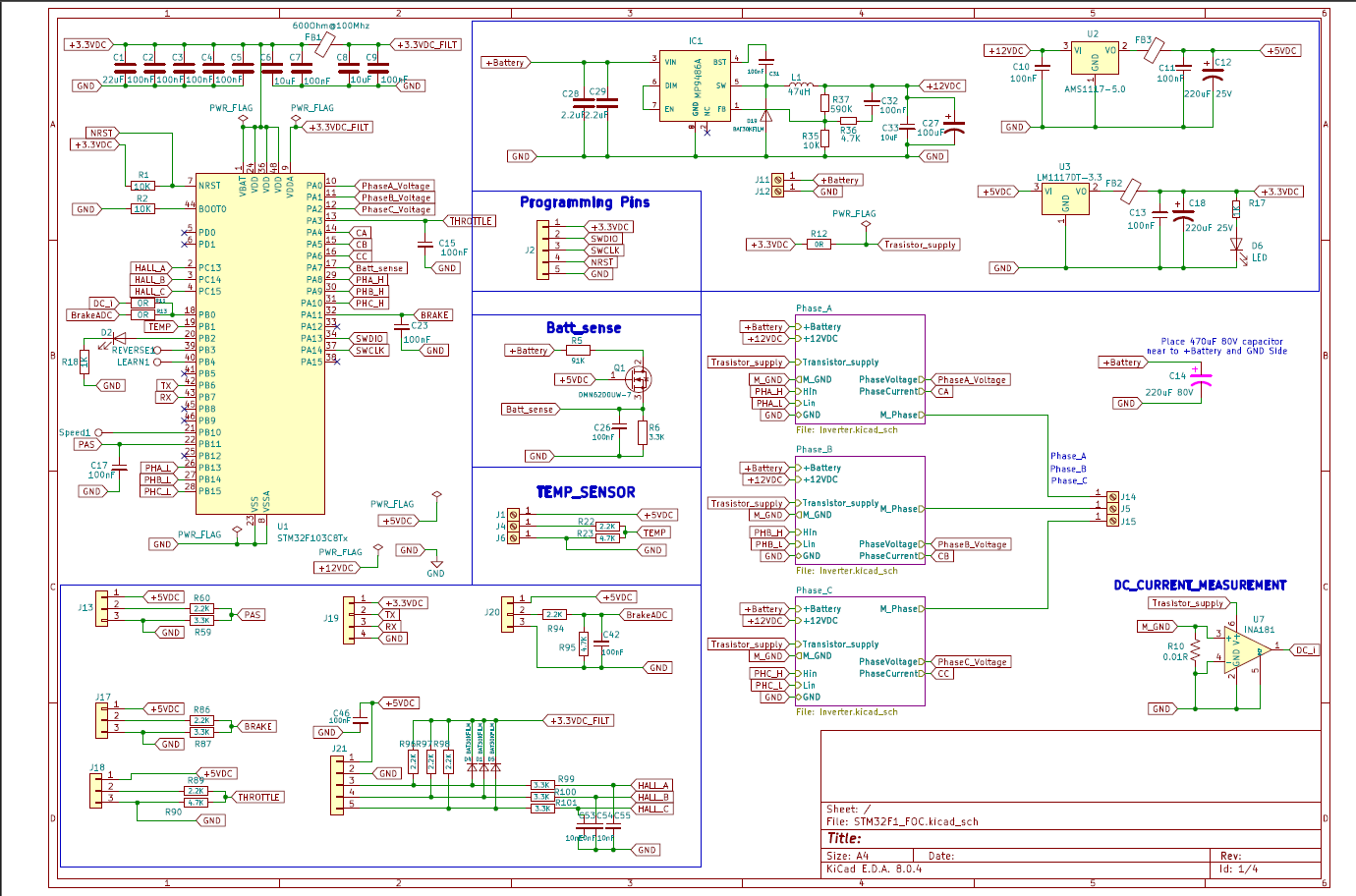Select the C27 100uF capacitor symbol
This screenshot has width=1356, height=896.
[x=953, y=127]
